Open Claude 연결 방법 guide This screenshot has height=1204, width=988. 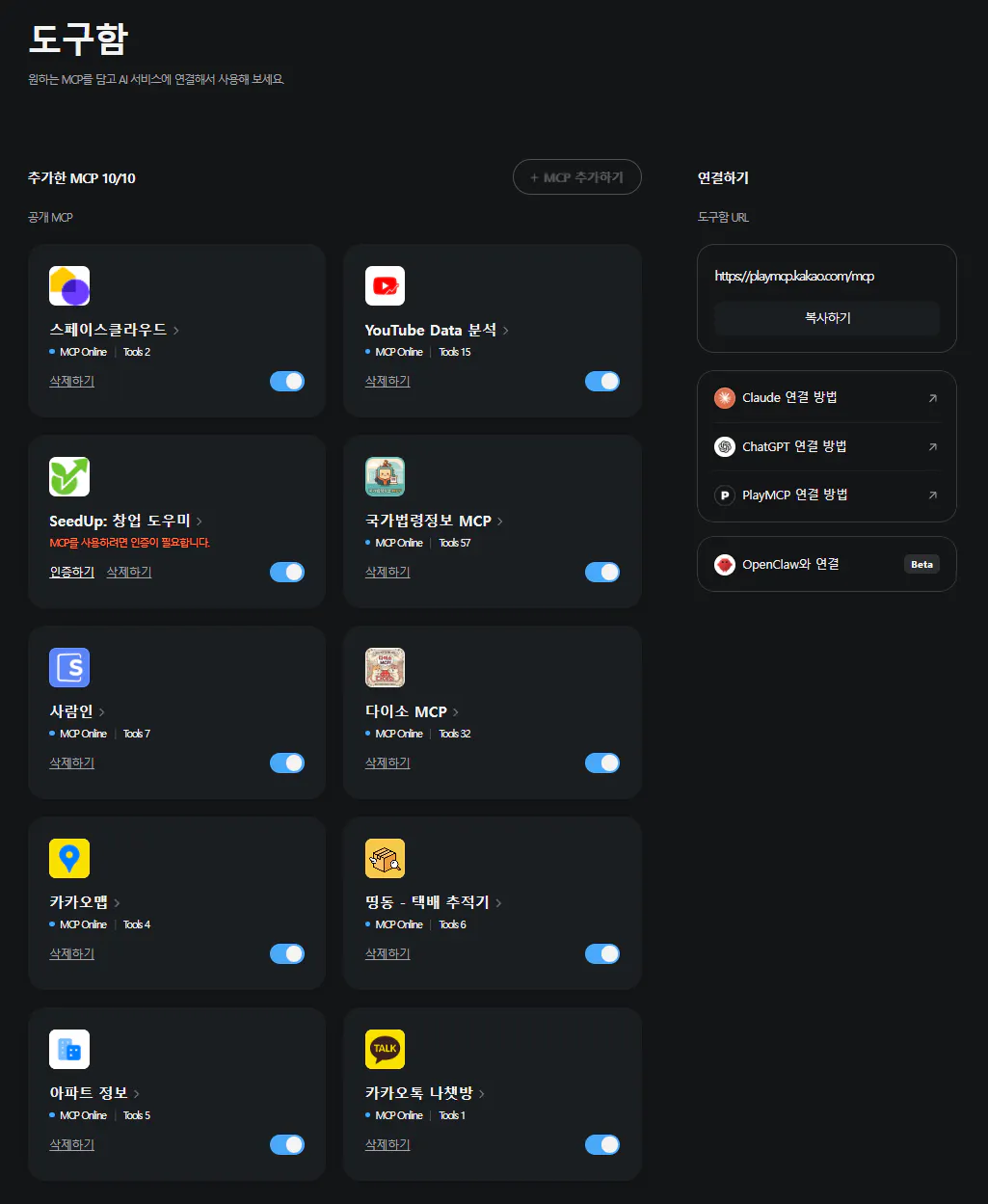827,398
